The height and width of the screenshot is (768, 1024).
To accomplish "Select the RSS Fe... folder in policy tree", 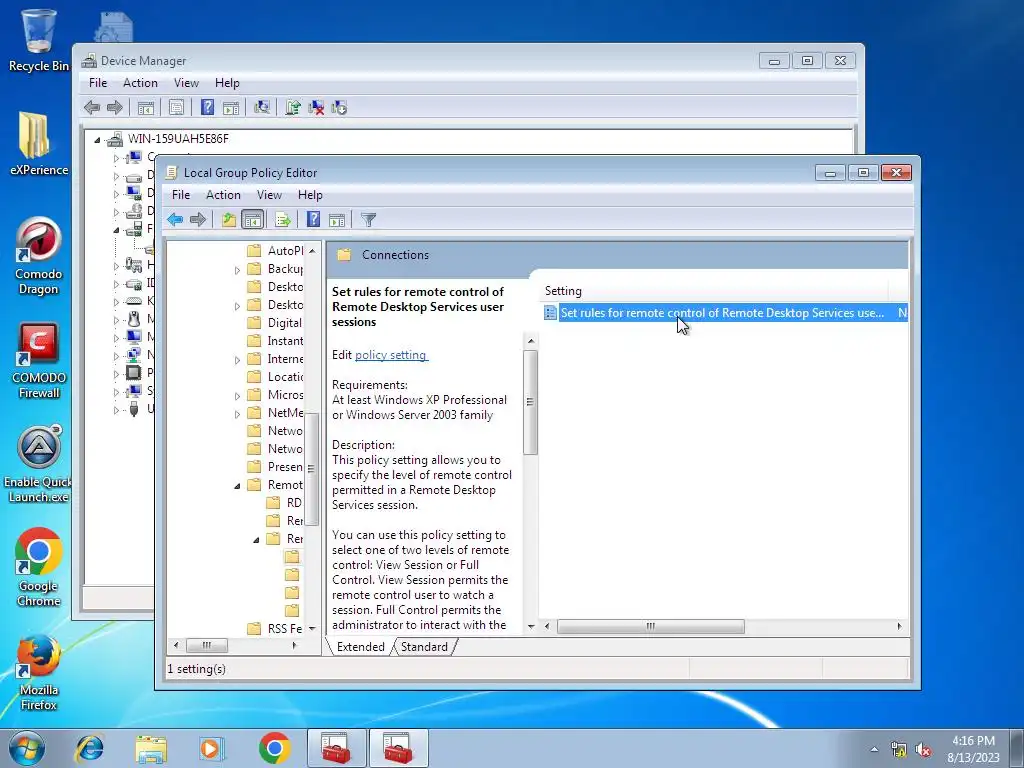I will pos(275,629).
